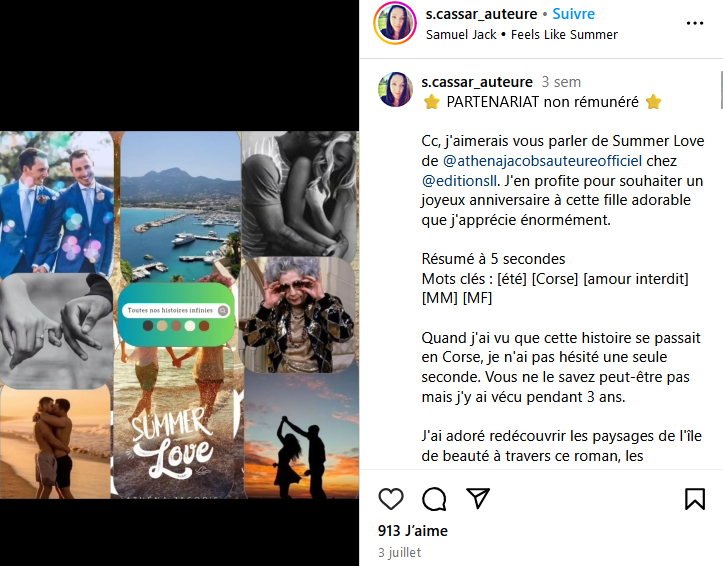The height and width of the screenshot is (566, 723).
Task: Open profile picture story in header
Action: [395, 23]
